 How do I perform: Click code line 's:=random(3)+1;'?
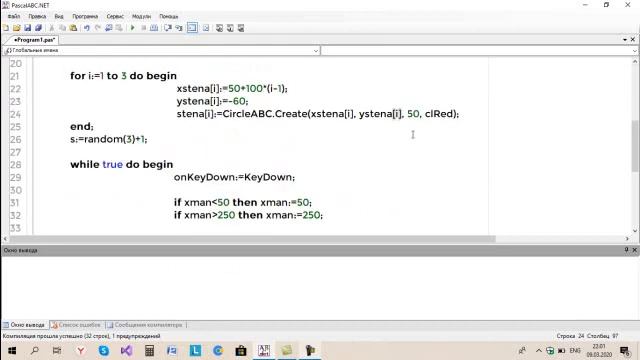[x=109, y=139]
